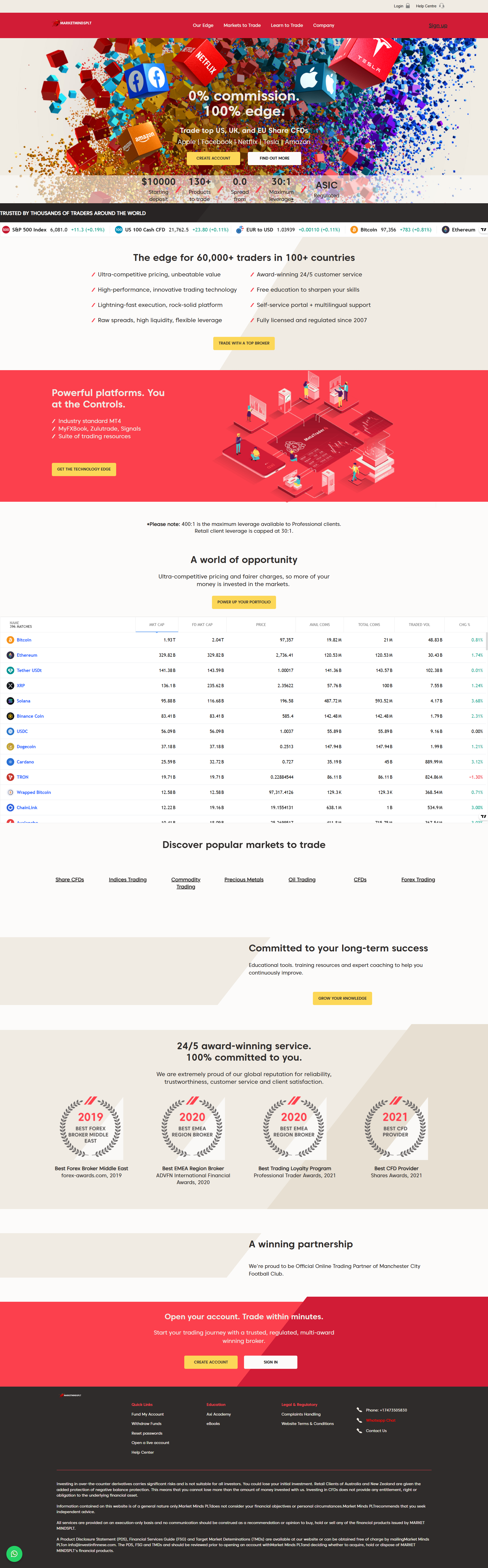This screenshot has width=488, height=1568.
Task: Click the Bitcoin coin icon in table
Action: pos(10,640)
